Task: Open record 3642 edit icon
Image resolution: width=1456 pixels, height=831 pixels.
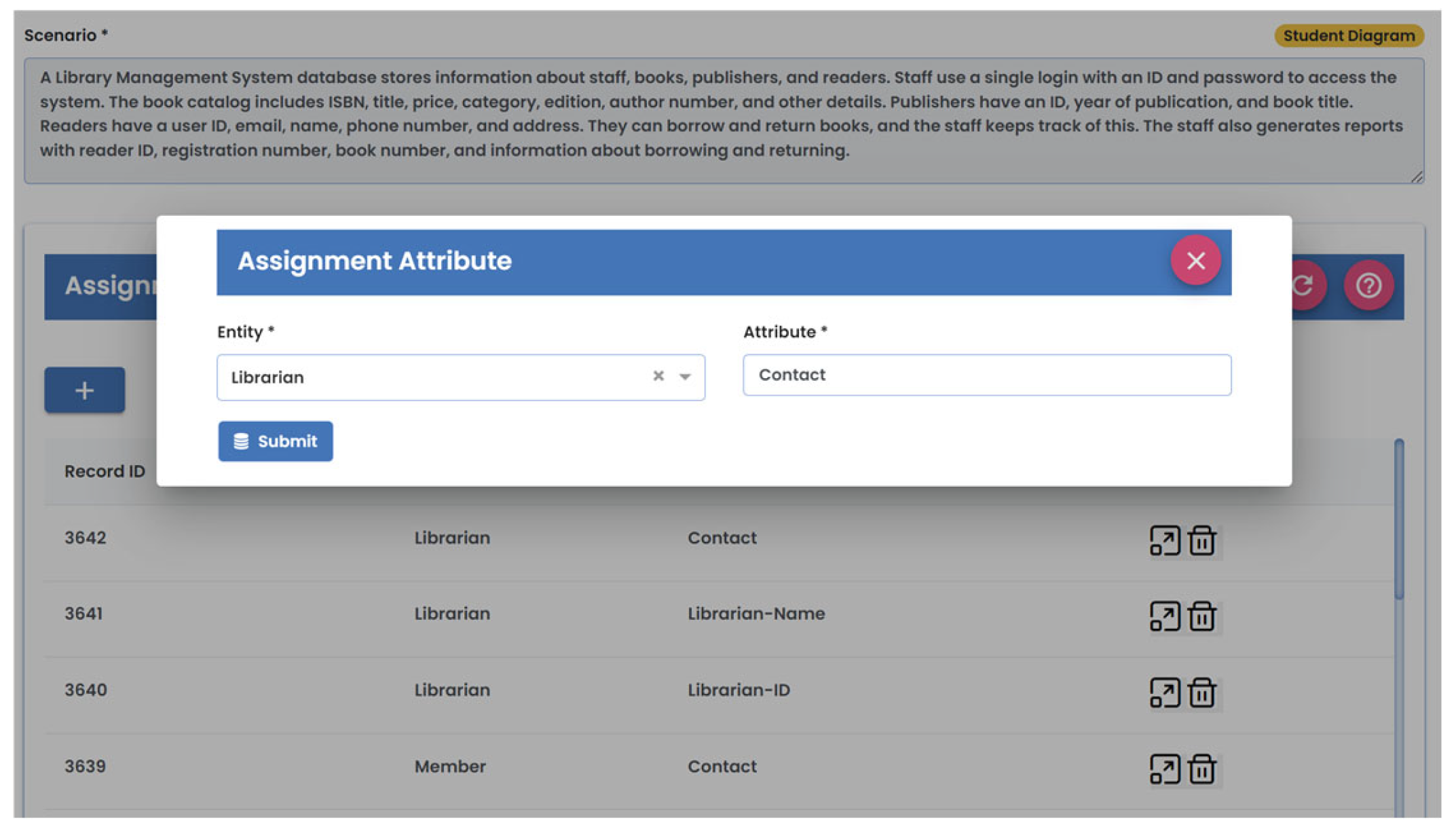Action: click(1164, 541)
